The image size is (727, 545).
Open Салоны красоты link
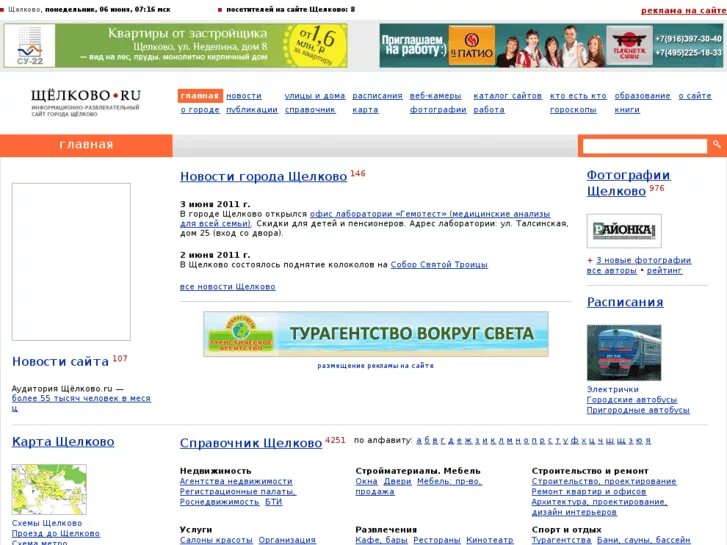point(216,540)
